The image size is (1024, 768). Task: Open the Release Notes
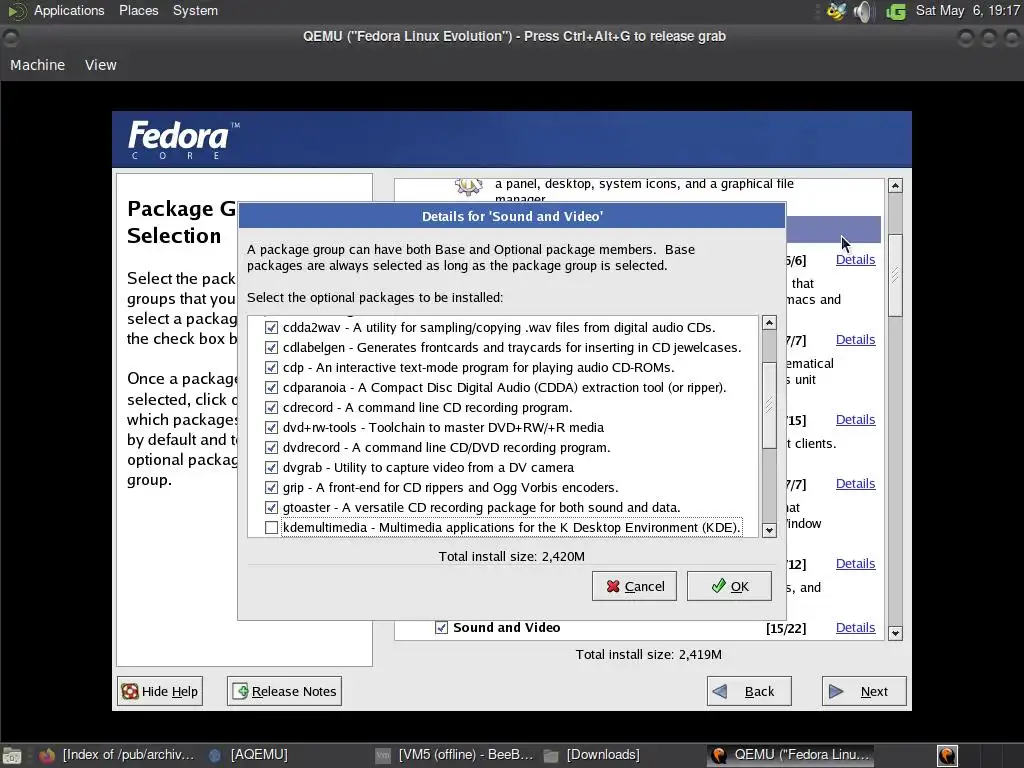coord(284,691)
